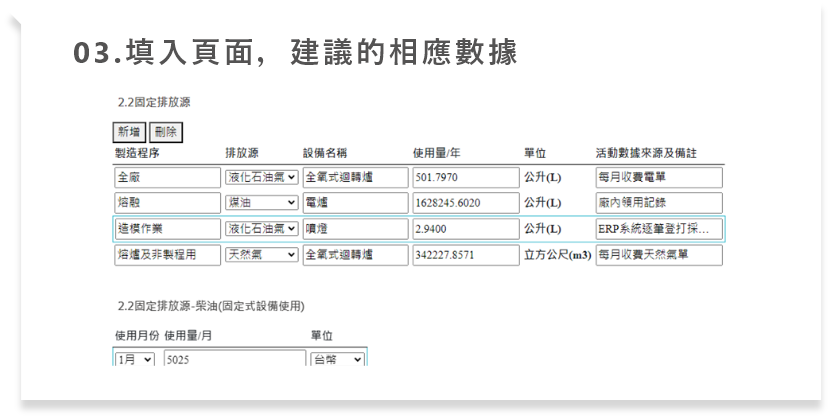
Task: Click the 設備名稱 column header
Action: click(325, 153)
